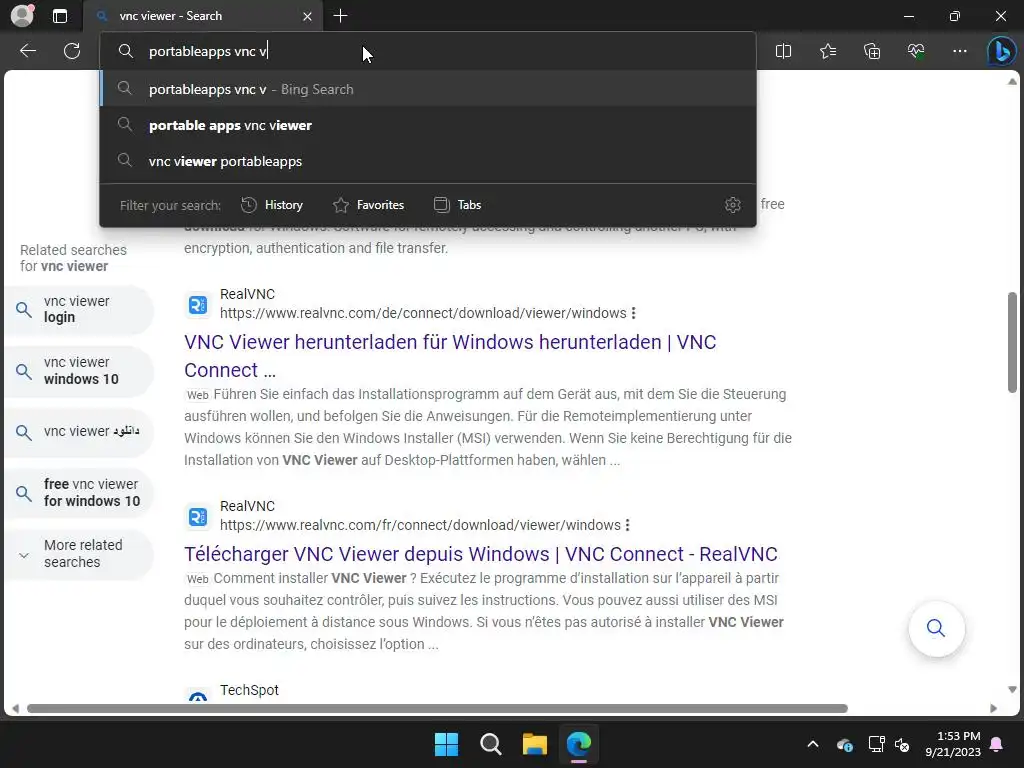Open the notification bell in the tray

pos(997,744)
